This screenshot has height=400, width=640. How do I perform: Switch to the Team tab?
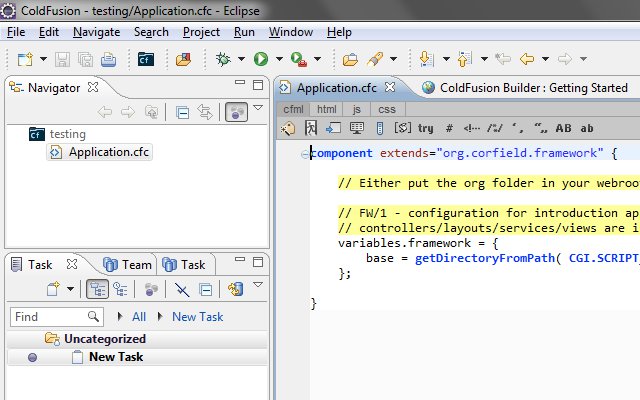tap(128, 264)
